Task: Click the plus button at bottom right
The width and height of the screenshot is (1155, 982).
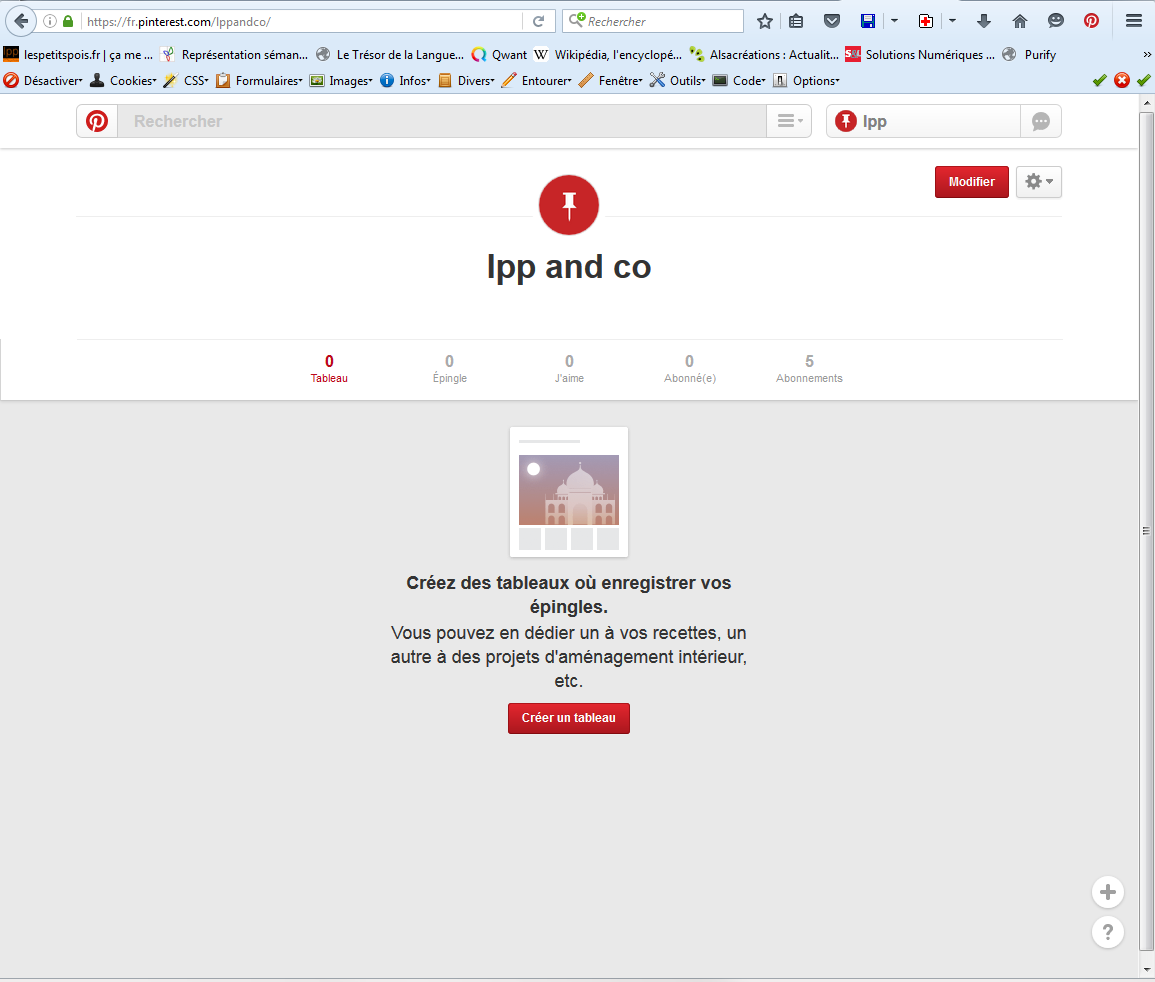Action: [1107, 892]
